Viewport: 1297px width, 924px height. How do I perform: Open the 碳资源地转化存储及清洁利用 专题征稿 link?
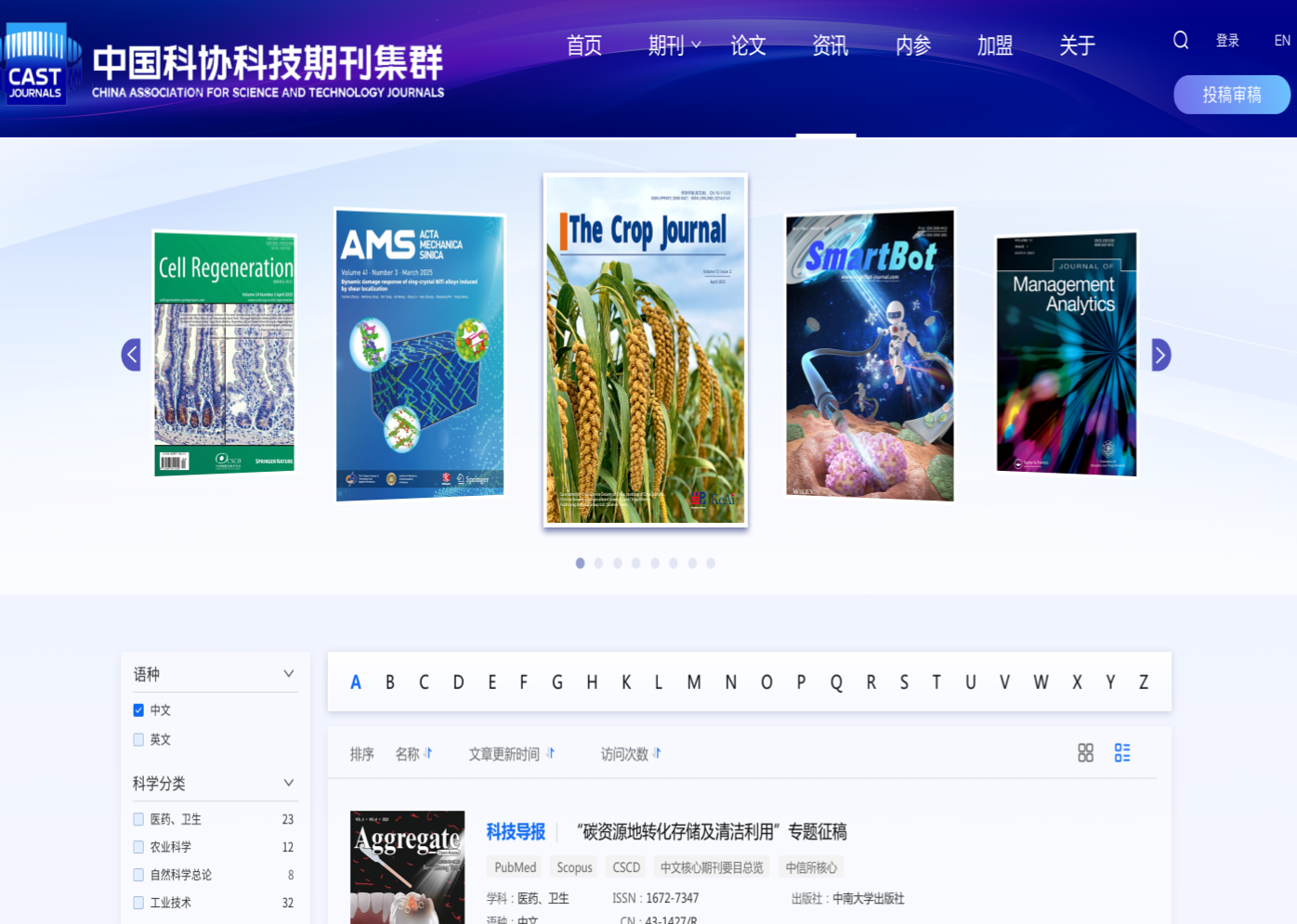(x=712, y=832)
